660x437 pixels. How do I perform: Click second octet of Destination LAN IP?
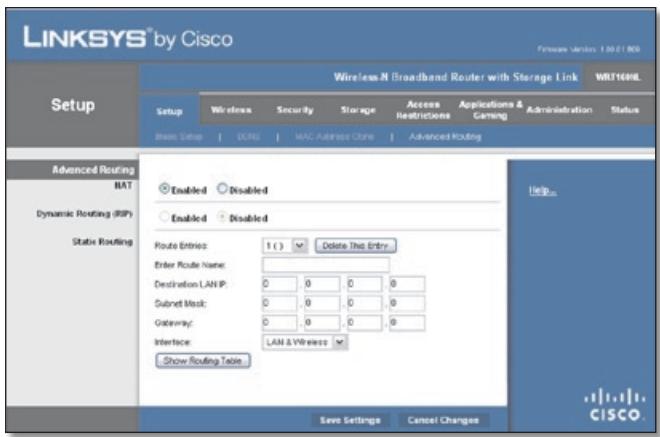[322, 284]
